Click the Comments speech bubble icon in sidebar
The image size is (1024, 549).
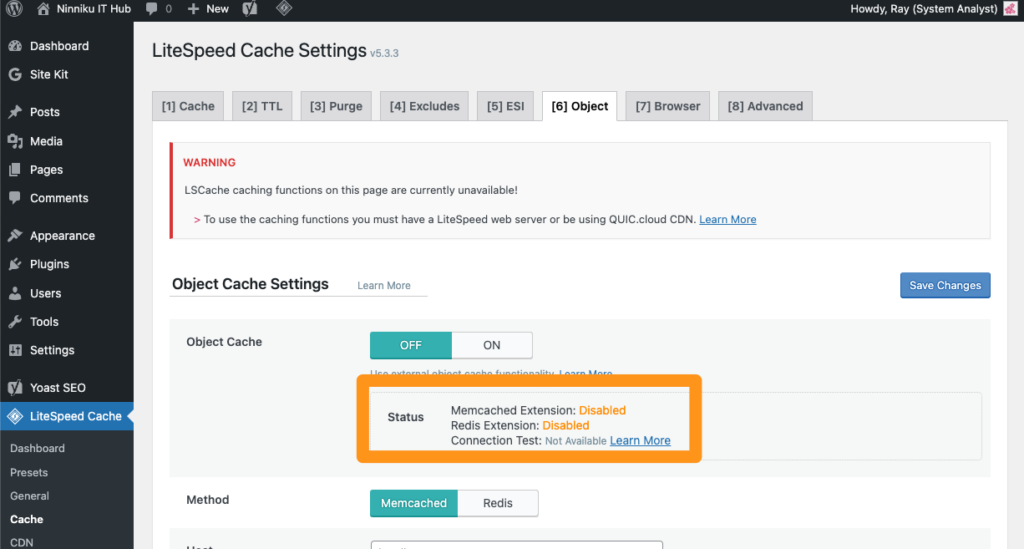pyautogui.click(x=15, y=198)
